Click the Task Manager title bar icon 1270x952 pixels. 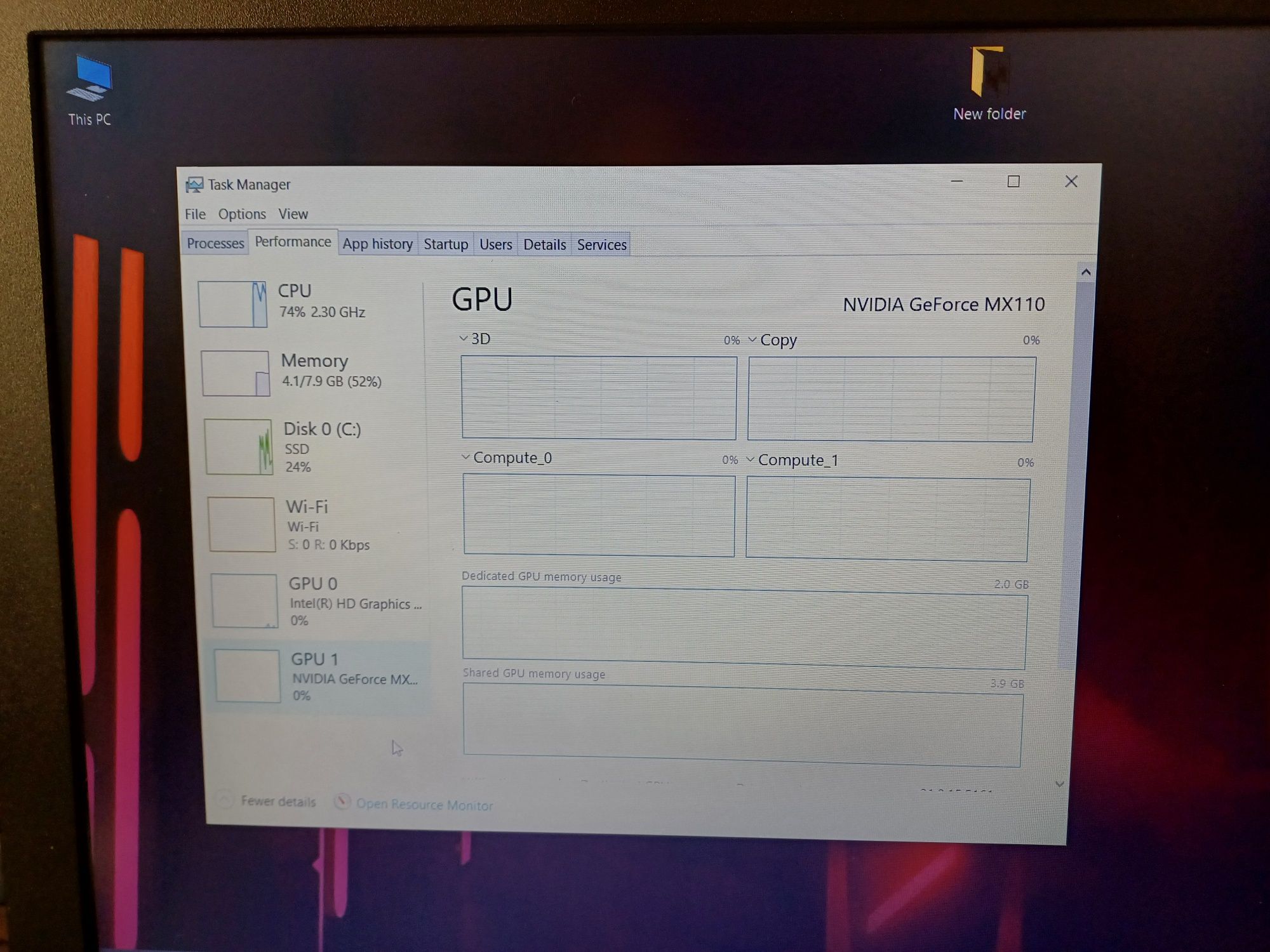[x=194, y=185]
